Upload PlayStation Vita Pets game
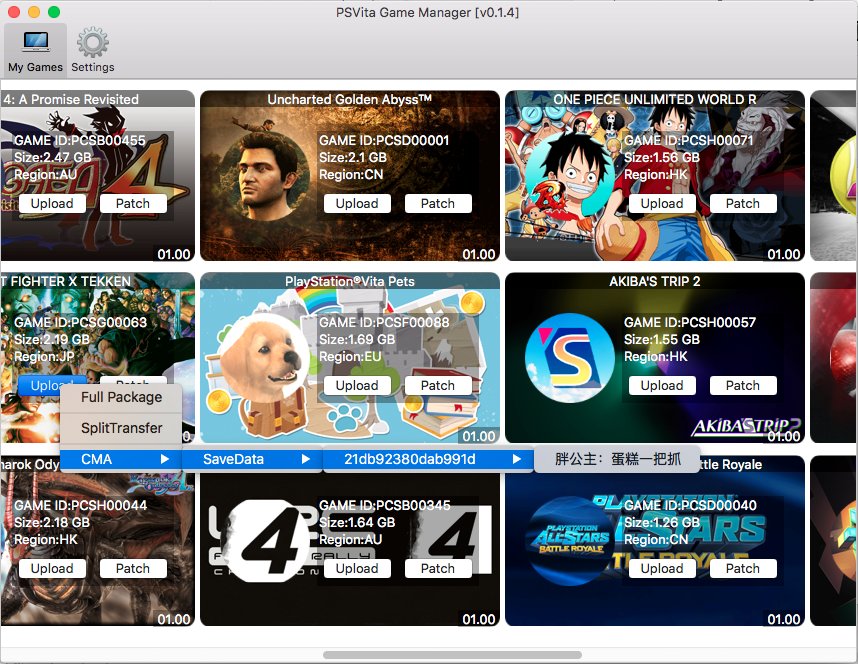The image size is (858, 664). point(357,385)
